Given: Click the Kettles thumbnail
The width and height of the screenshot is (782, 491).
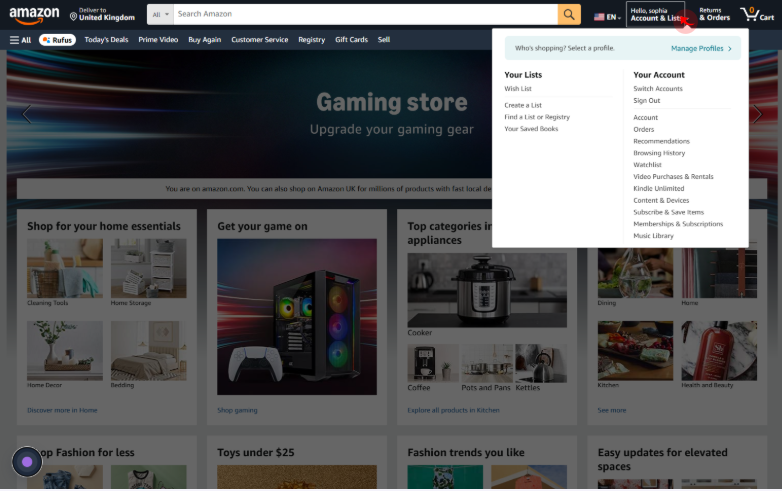Looking at the screenshot, I should (x=541, y=363).
